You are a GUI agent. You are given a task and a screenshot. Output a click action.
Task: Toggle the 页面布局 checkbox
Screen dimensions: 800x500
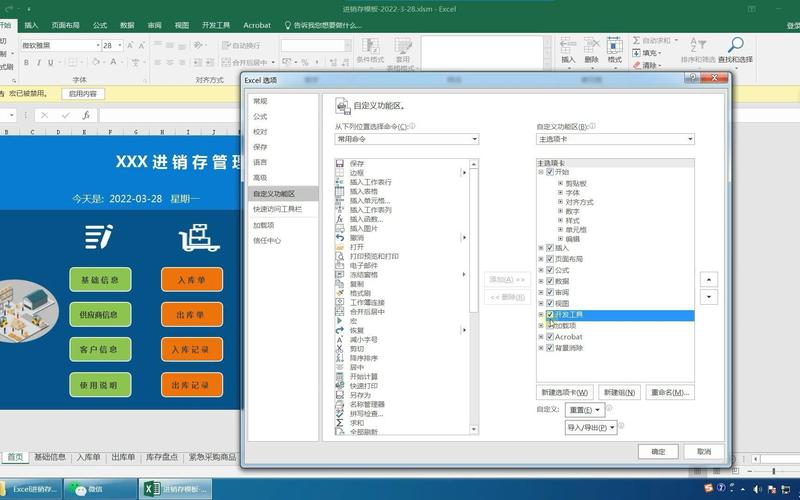tap(549, 259)
